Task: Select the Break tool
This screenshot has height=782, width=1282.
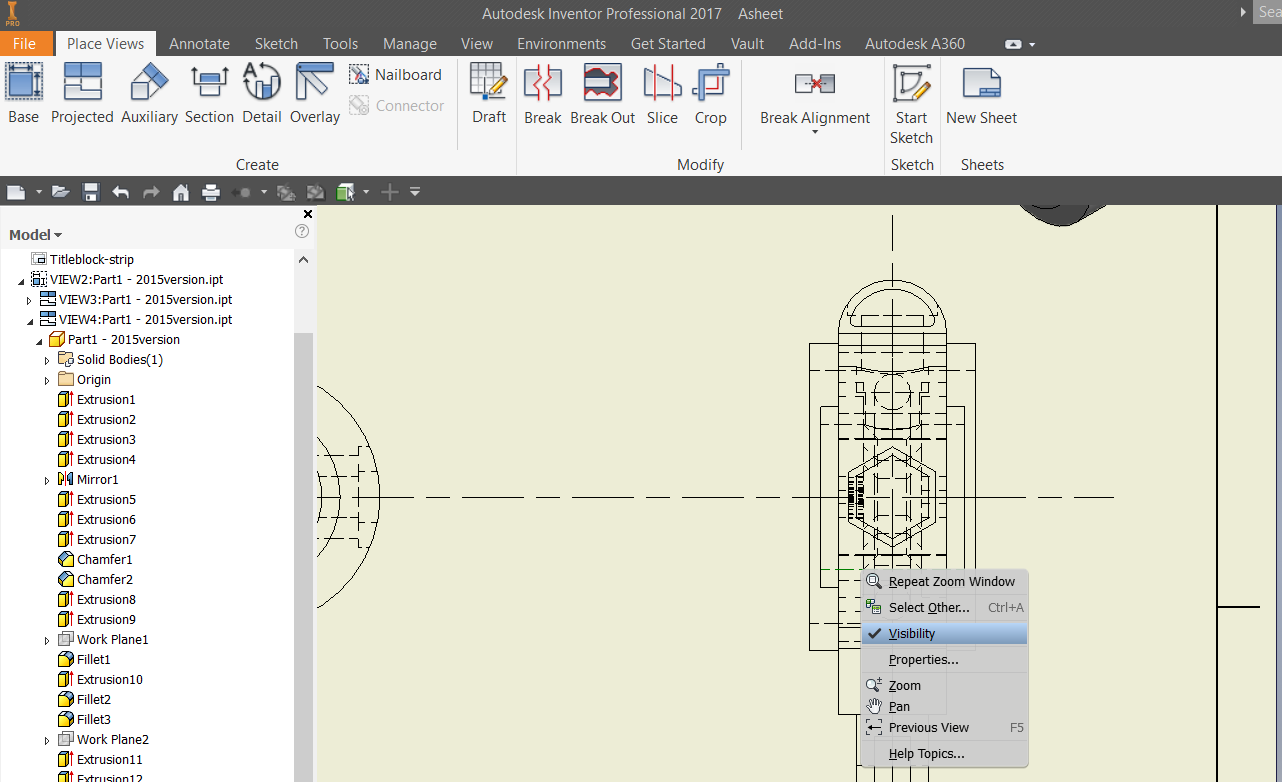Action: pyautogui.click(x=543, y=94)
